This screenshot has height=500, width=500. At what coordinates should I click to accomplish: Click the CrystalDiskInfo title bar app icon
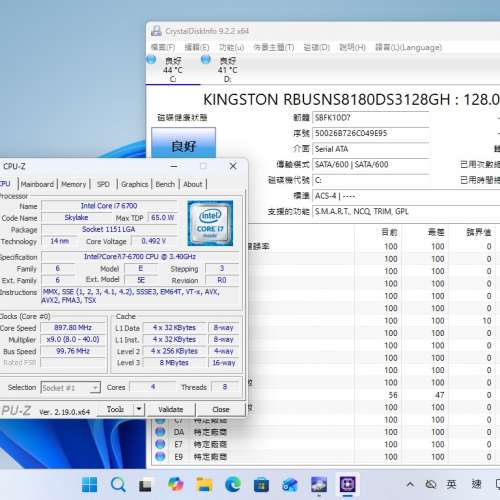156,31
